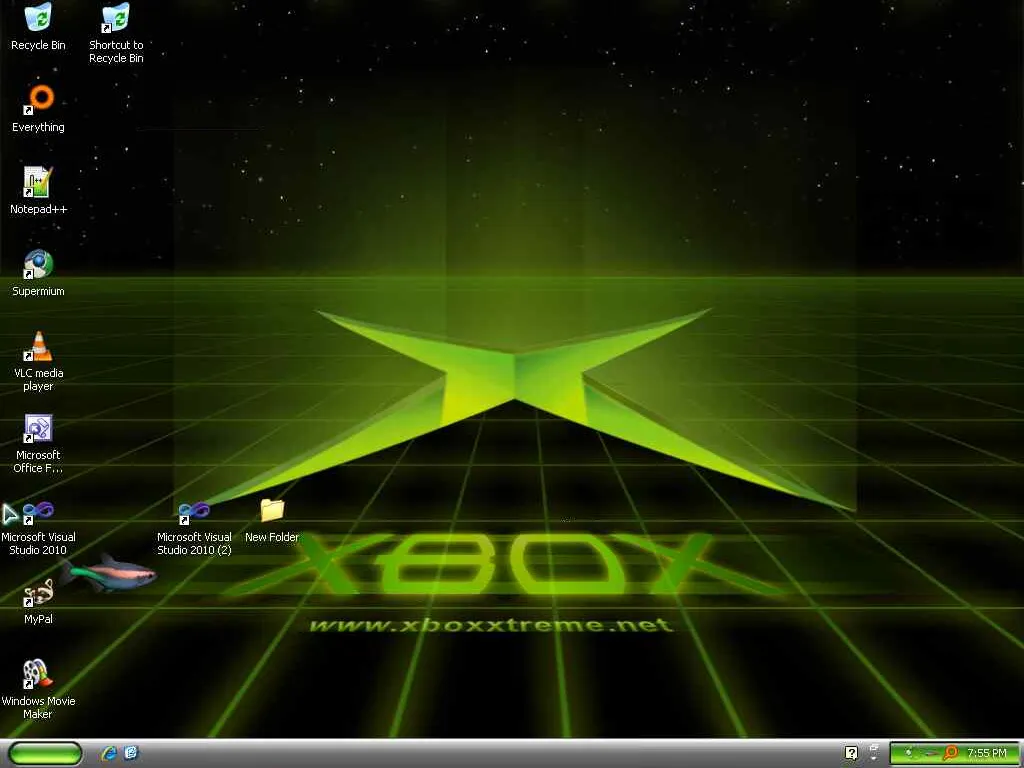Open the language bar options arrow
1024x768 pixels.
pyautogui.click(x=873, y=758)
